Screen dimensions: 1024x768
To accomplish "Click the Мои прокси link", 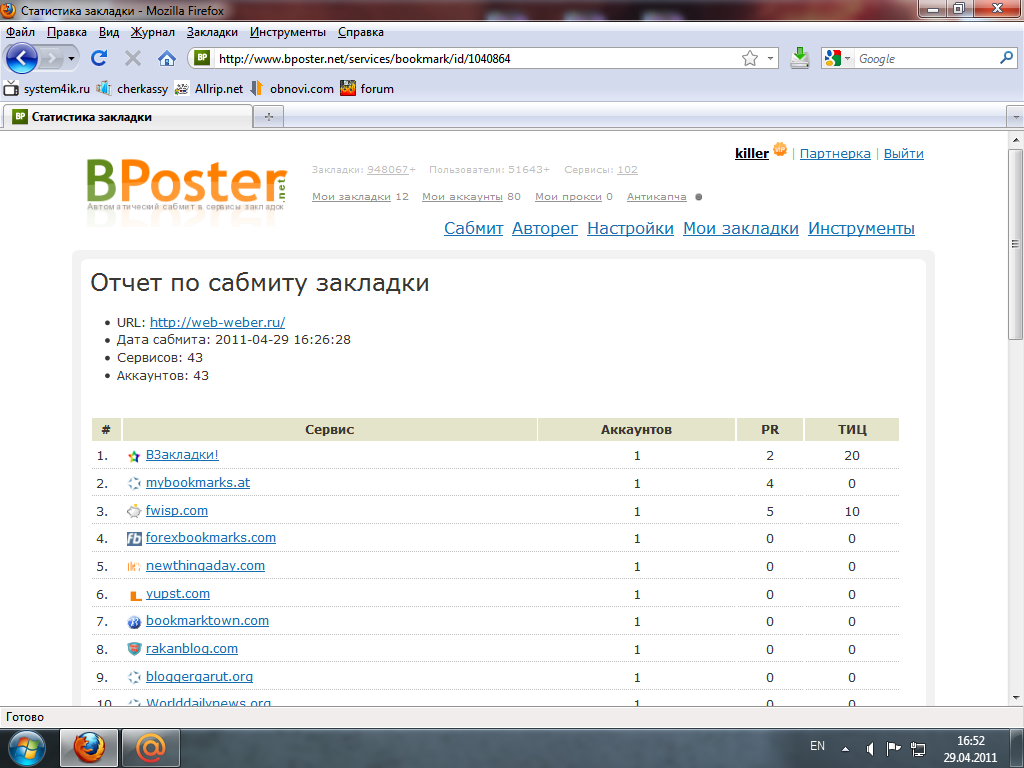I will point(568,197).
